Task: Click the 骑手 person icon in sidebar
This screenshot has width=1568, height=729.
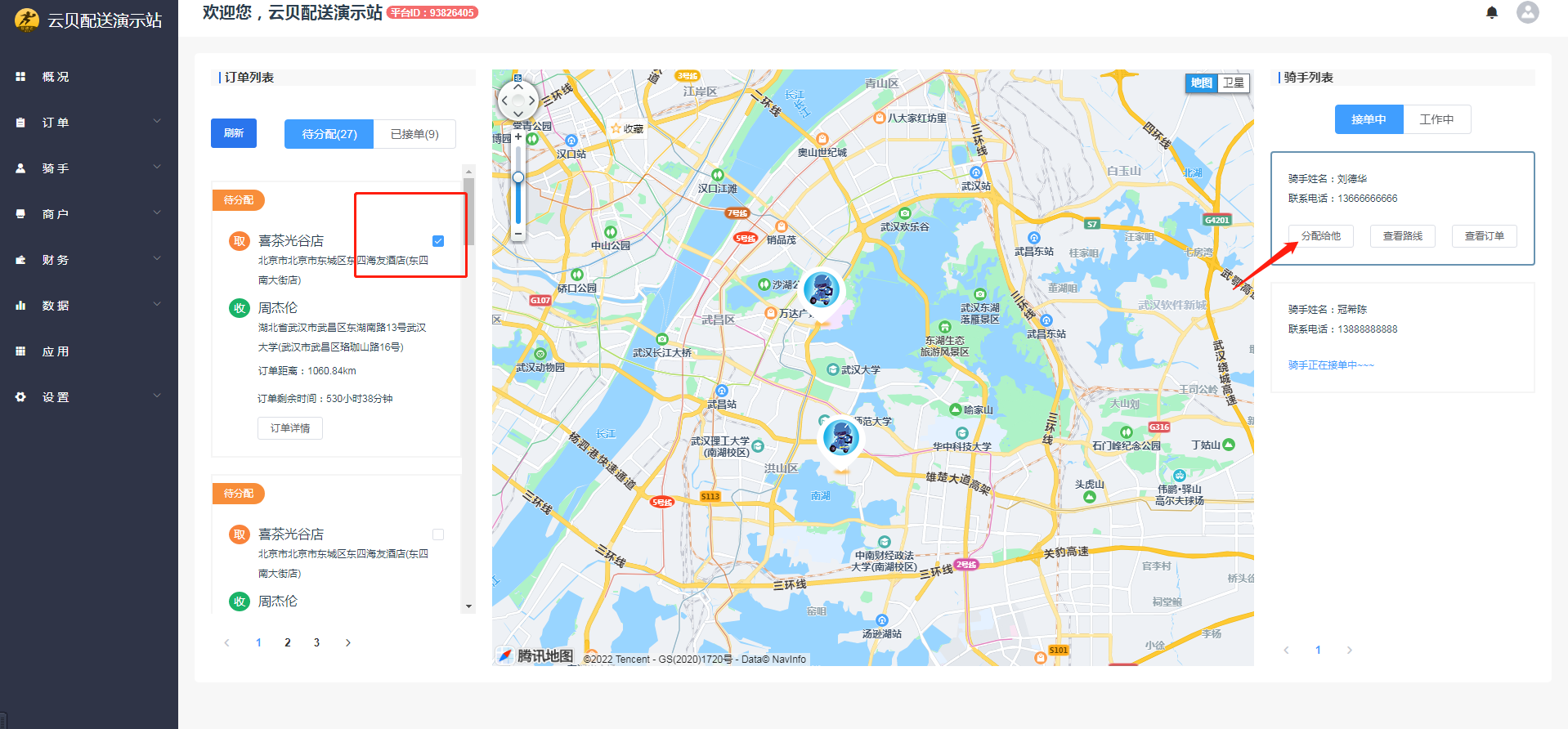Action: [20, 168]
